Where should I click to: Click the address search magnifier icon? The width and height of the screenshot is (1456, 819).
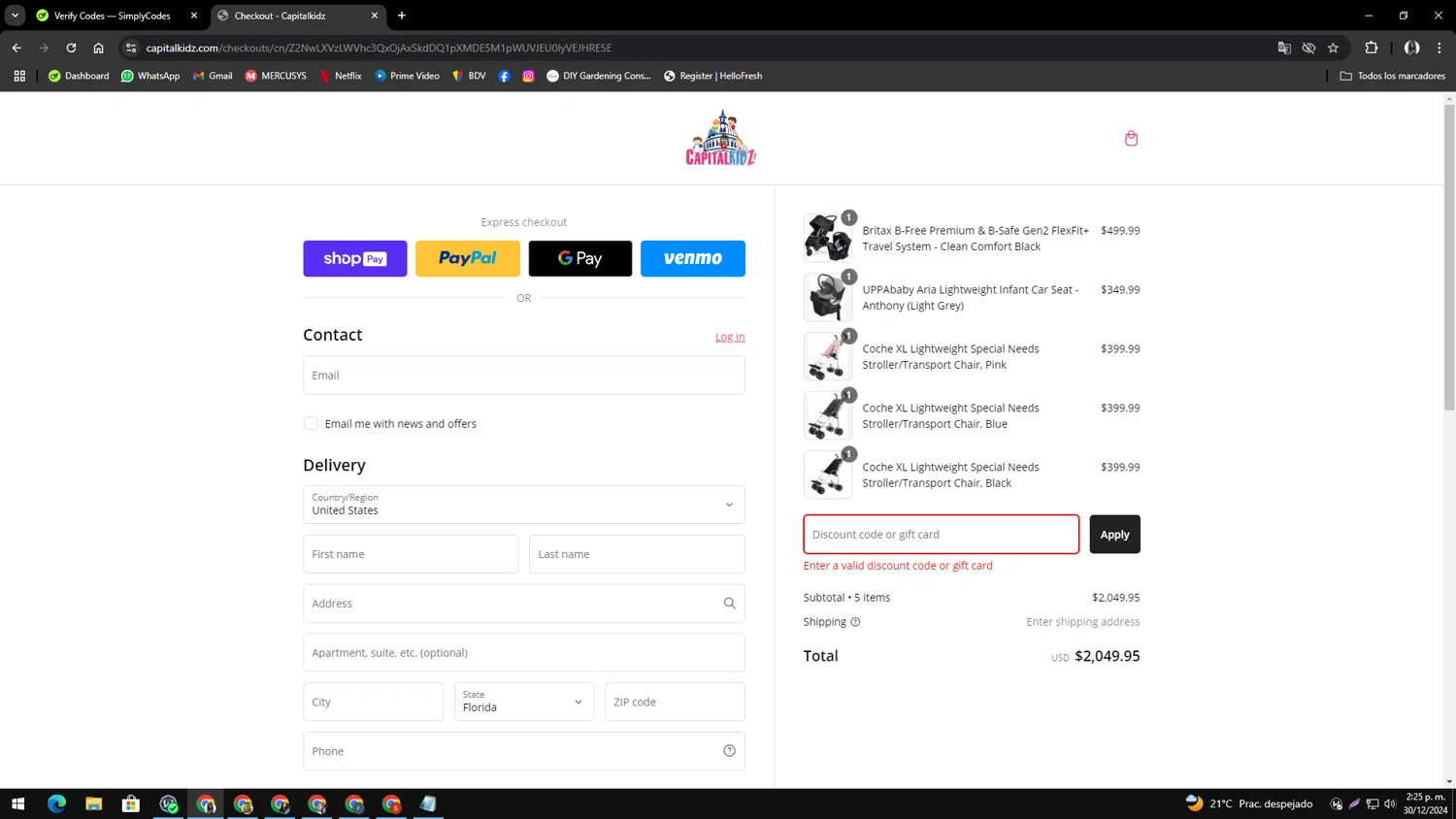tap(729, 604)
